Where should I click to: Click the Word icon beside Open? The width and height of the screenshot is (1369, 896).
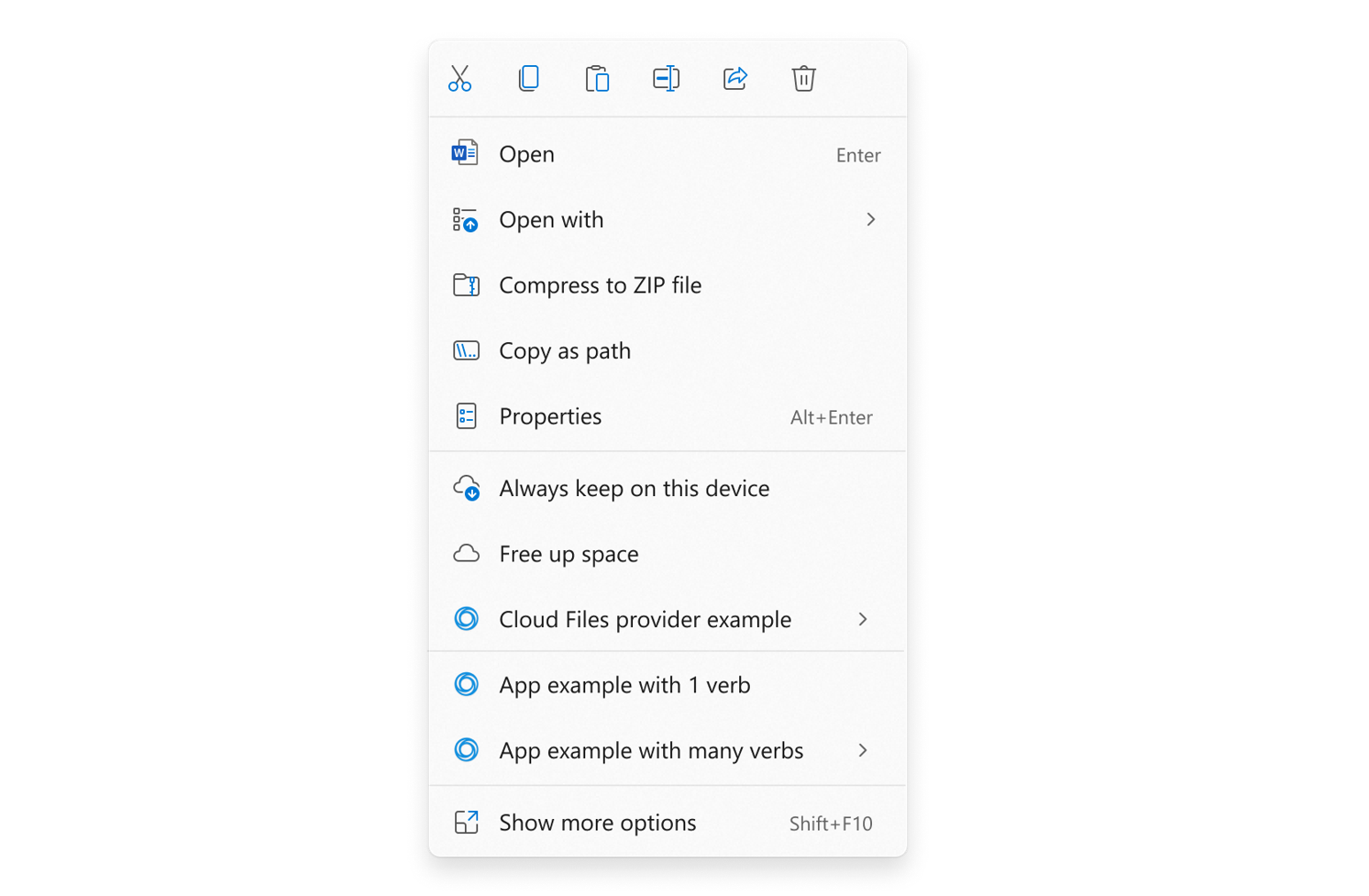tap(465, 153)
